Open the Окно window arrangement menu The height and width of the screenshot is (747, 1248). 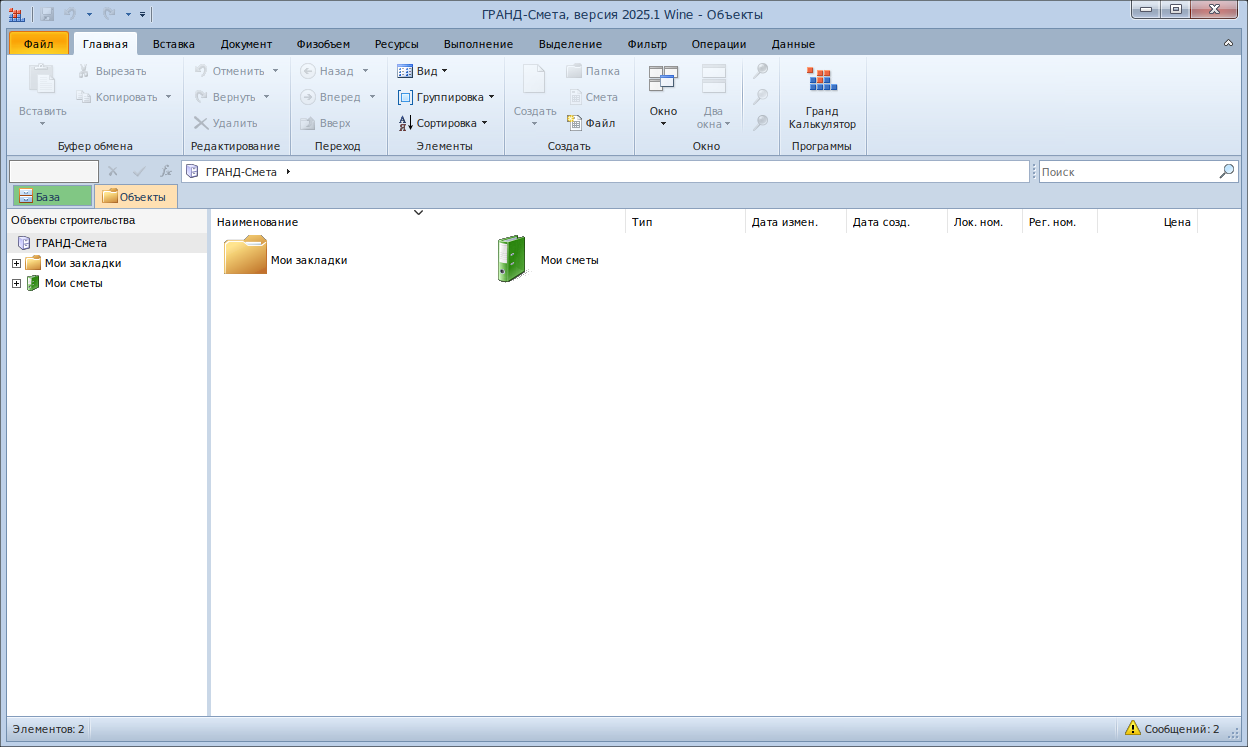tap(663, 98)
